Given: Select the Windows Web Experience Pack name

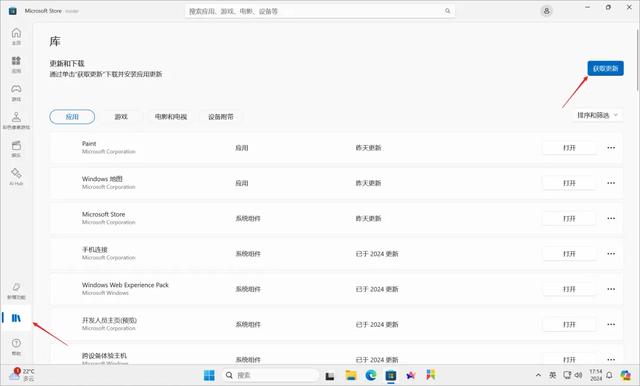Looking at the screenshot, I should (x=125, y=285).
